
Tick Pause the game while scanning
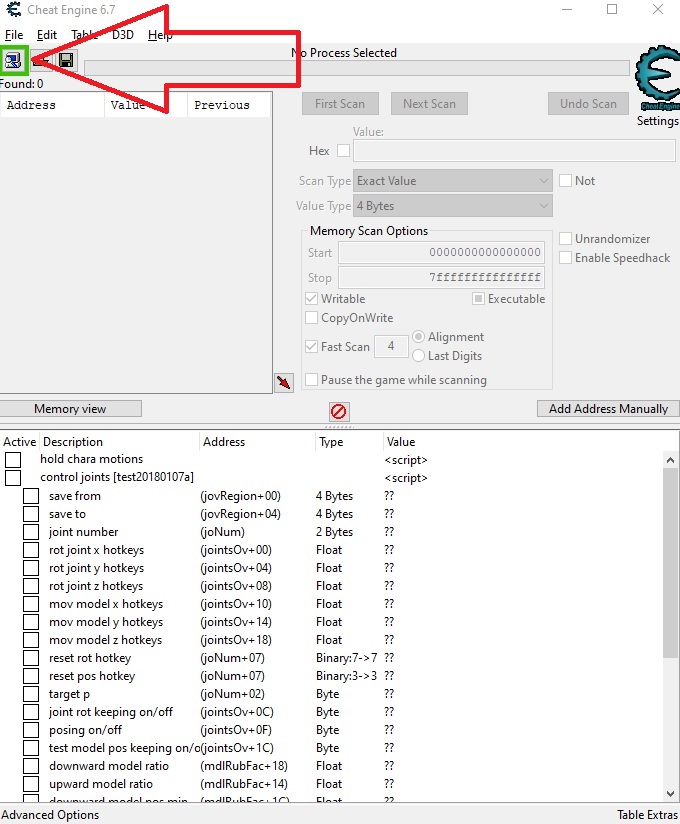311,379
